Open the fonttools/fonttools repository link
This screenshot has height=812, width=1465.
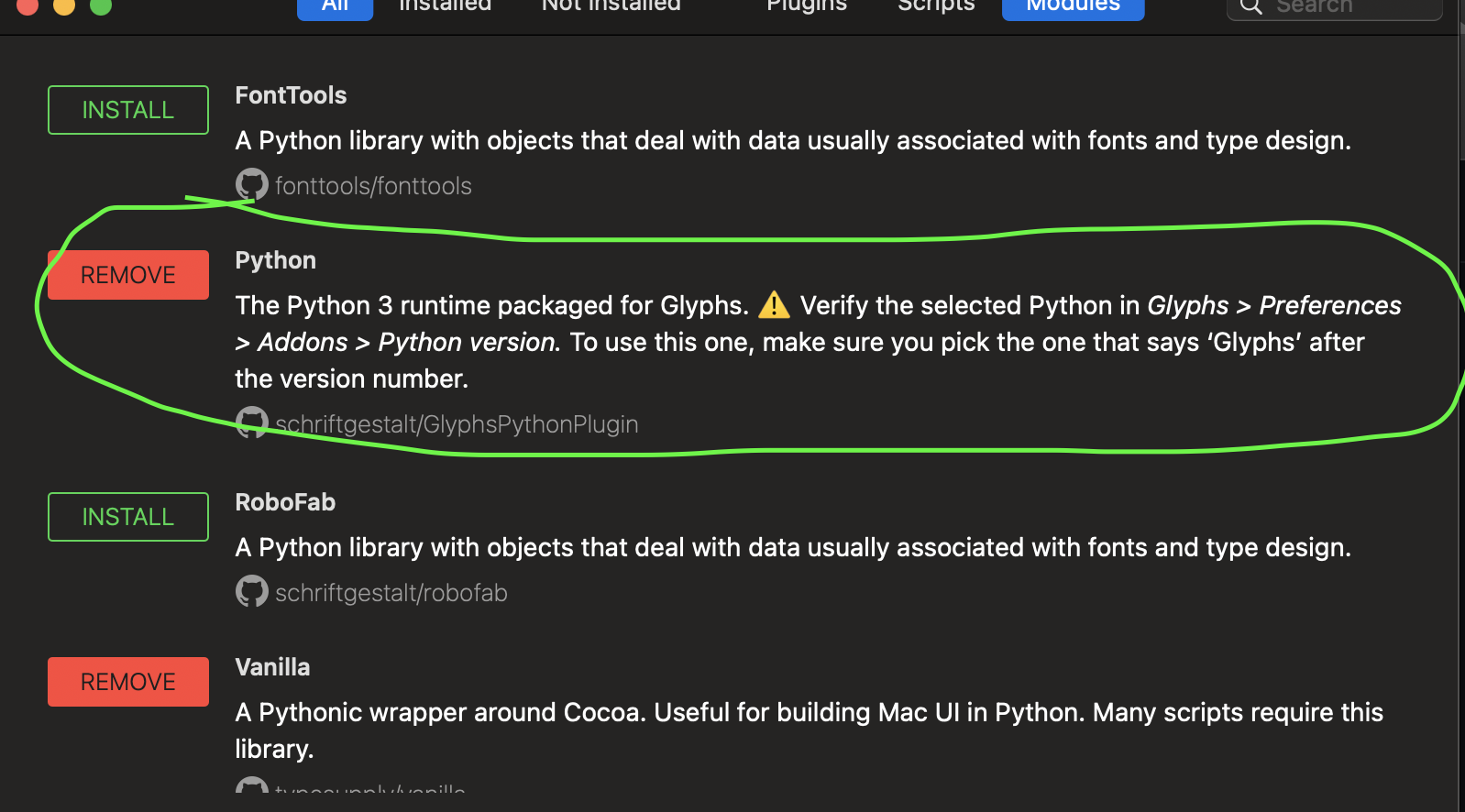pyautogui.click(x=373, y=186)
